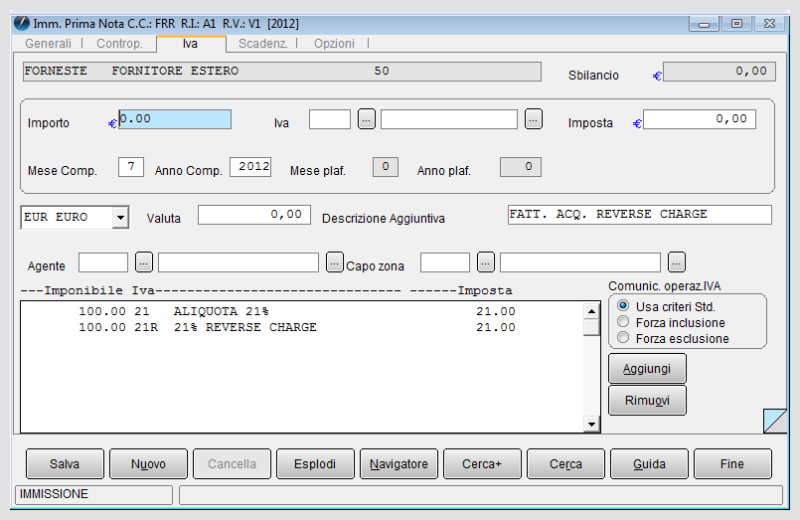Image resolution: width=800 pixels, height=520 pixels.
Task: Open the Guida help button
Action: (x=649, y=463)
